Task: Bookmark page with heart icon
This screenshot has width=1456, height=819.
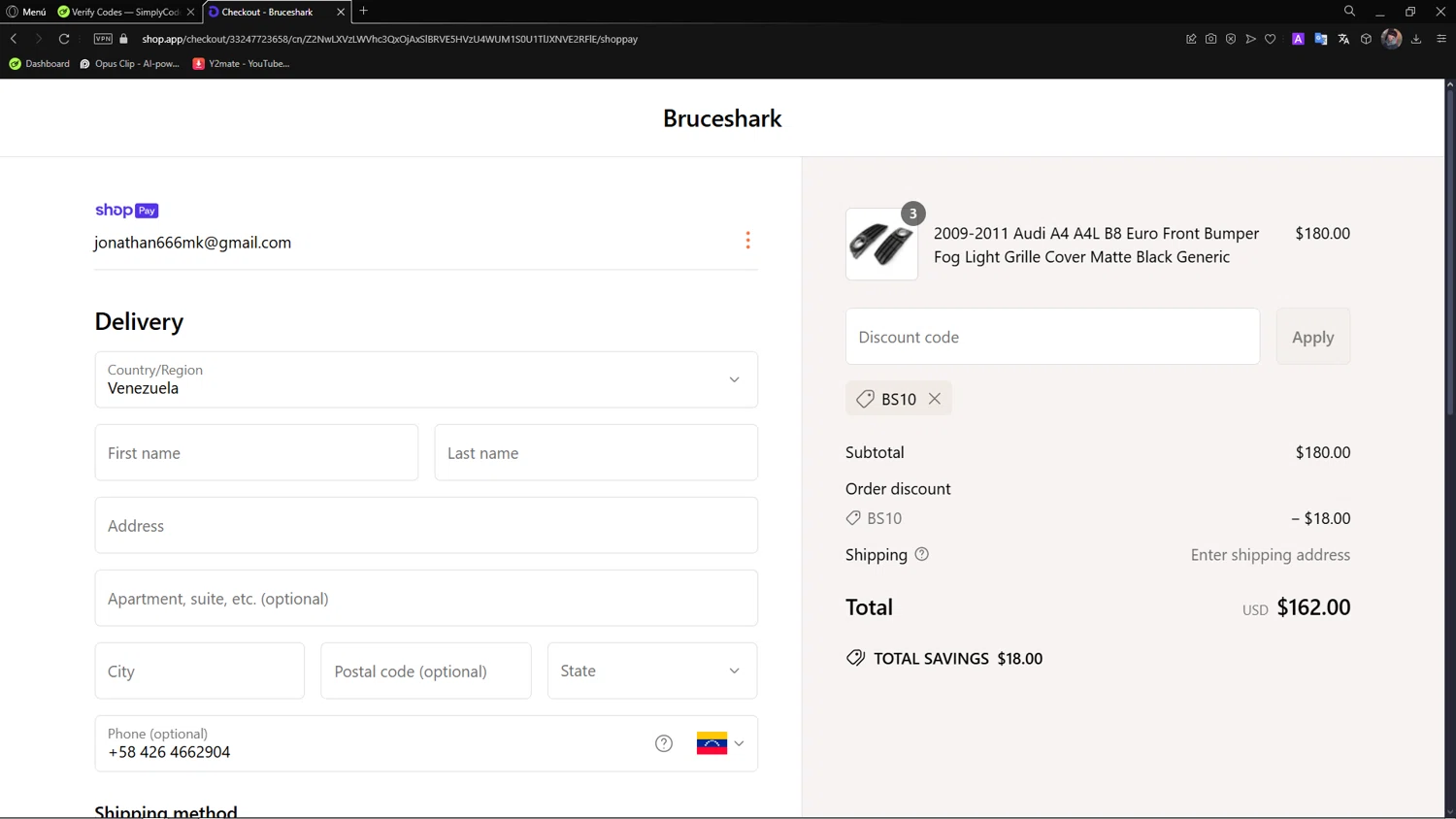Action: tap(1270, 39)
